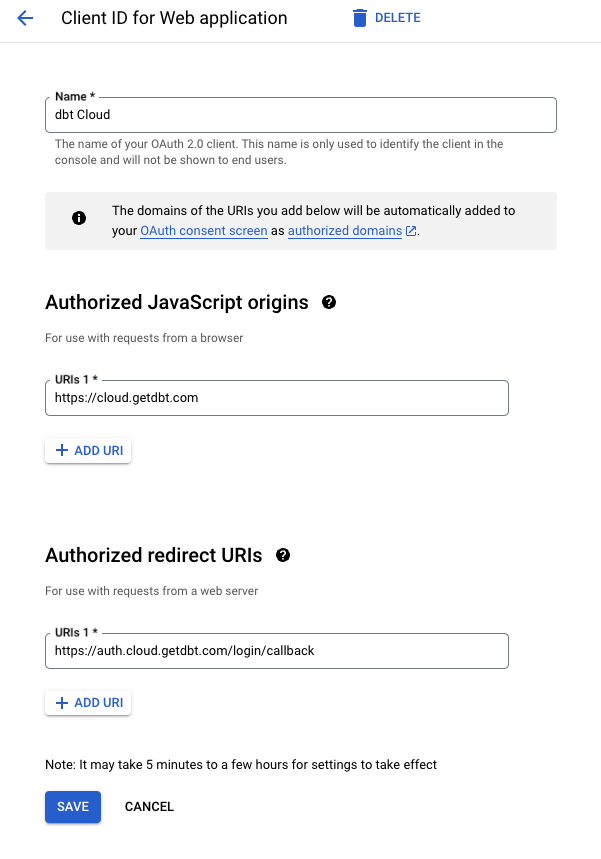Click the external link icon beside authorized domains
This screenshot has width=601, height=859.
410,230
